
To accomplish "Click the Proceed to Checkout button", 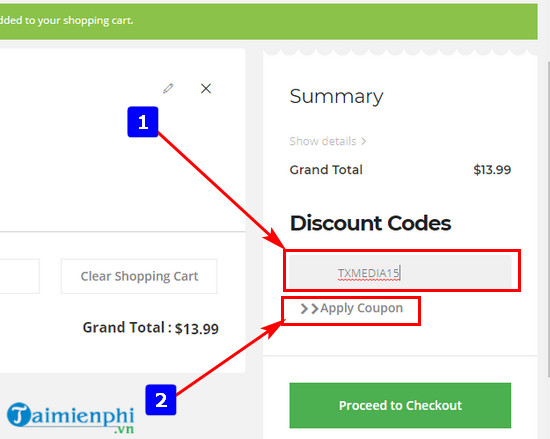I will pyautogui.click(x=400, y=405).
